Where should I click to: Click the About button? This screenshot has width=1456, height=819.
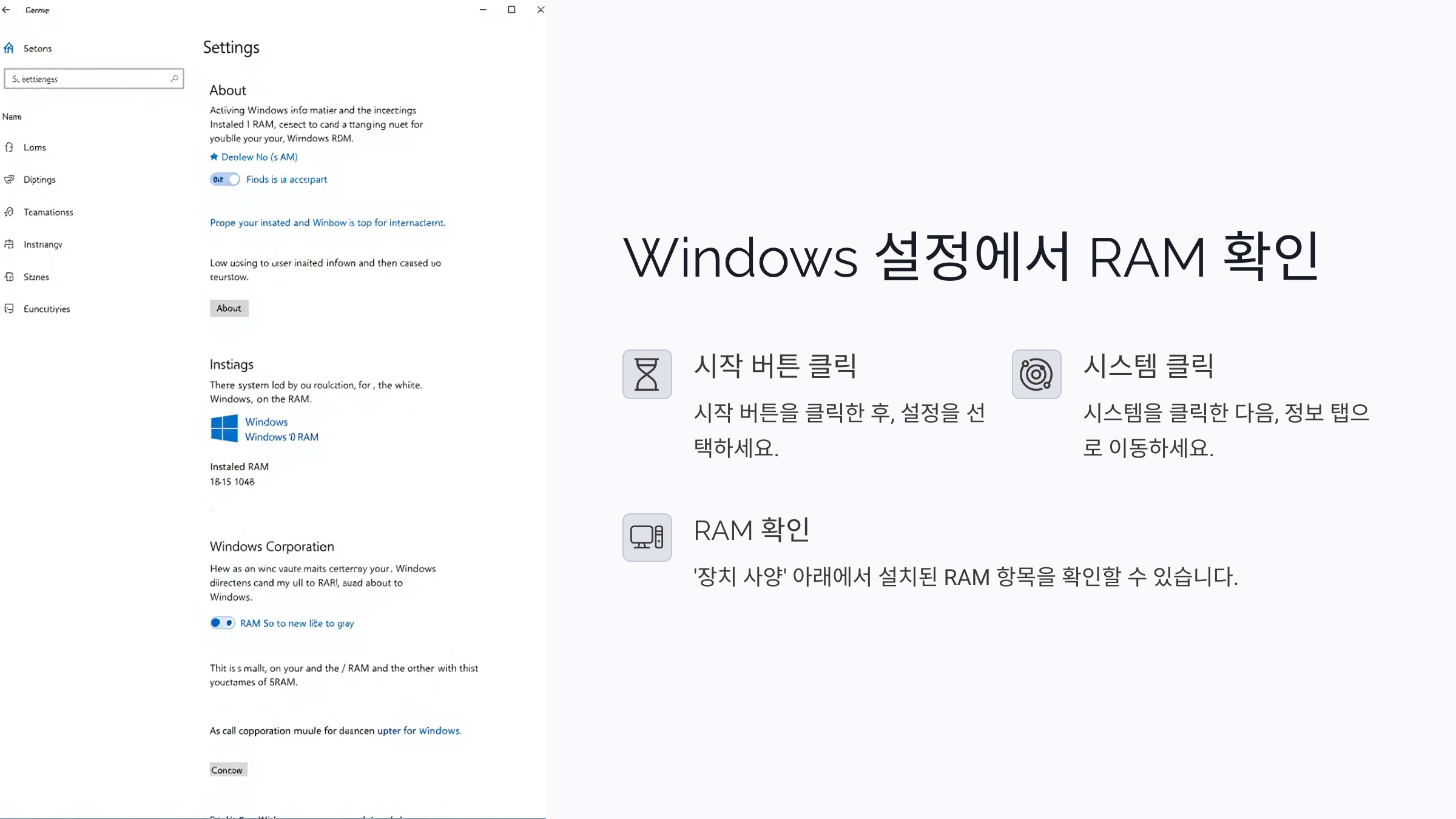[229, 308]
